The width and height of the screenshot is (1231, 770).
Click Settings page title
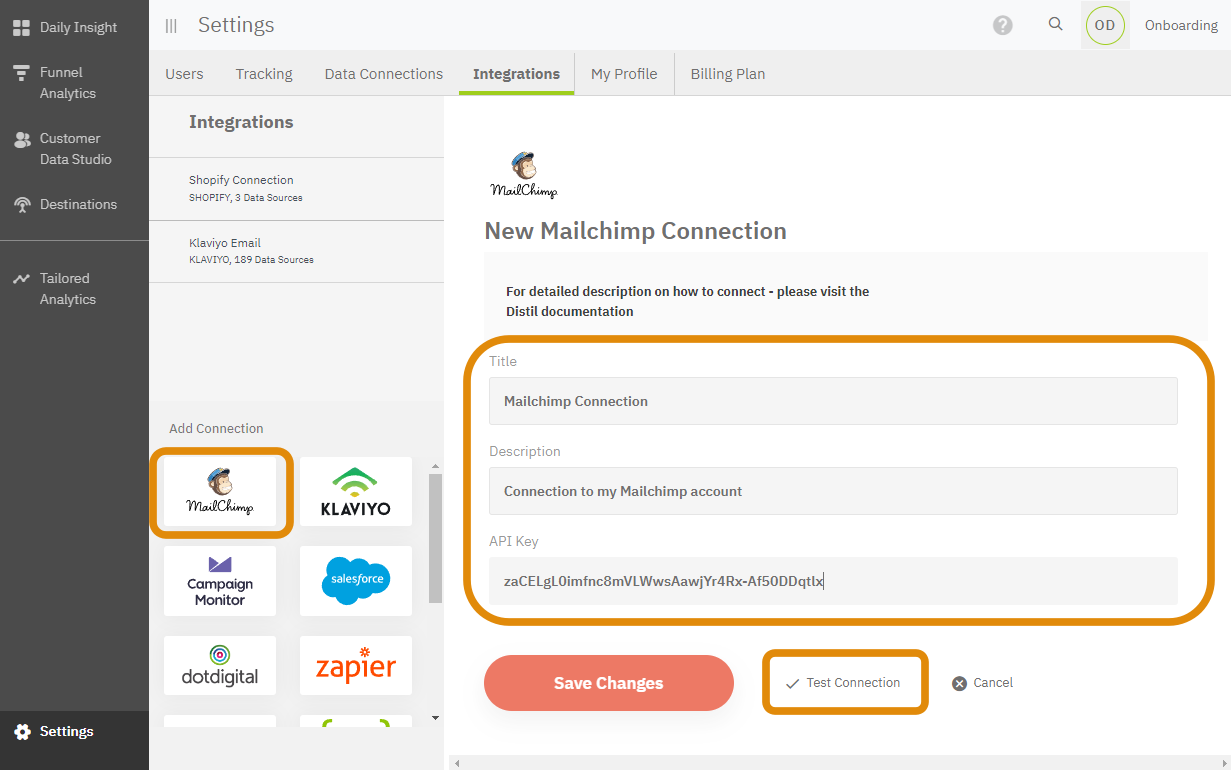pos(236,25)
